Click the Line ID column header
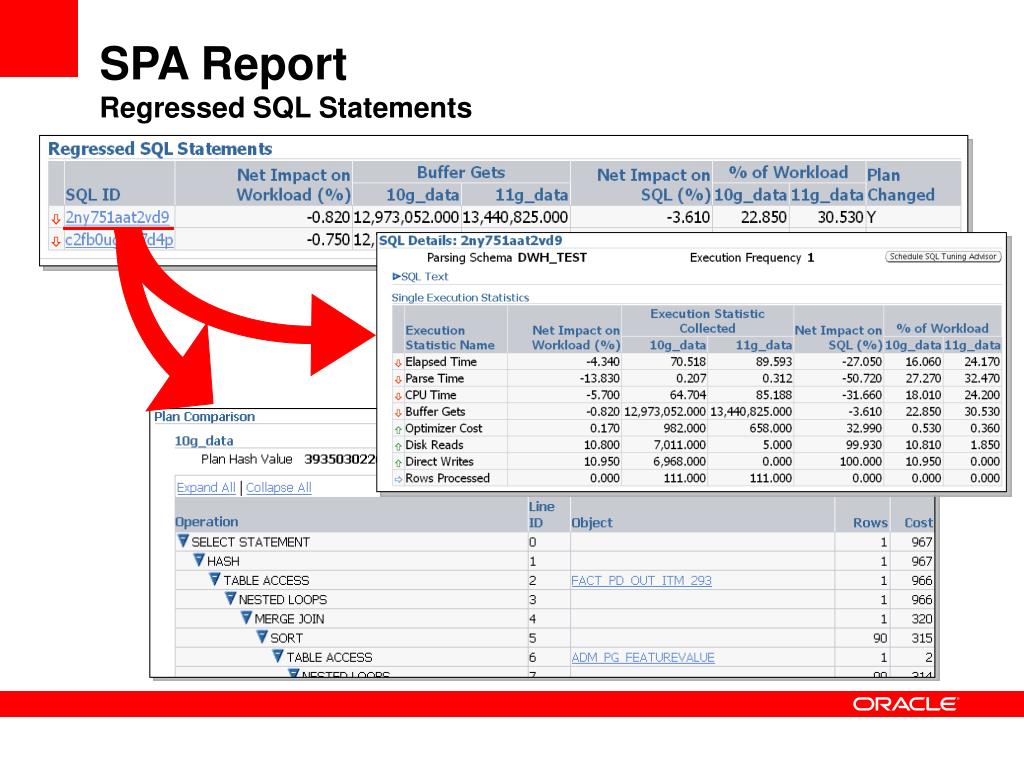 [x=541, y=514]
